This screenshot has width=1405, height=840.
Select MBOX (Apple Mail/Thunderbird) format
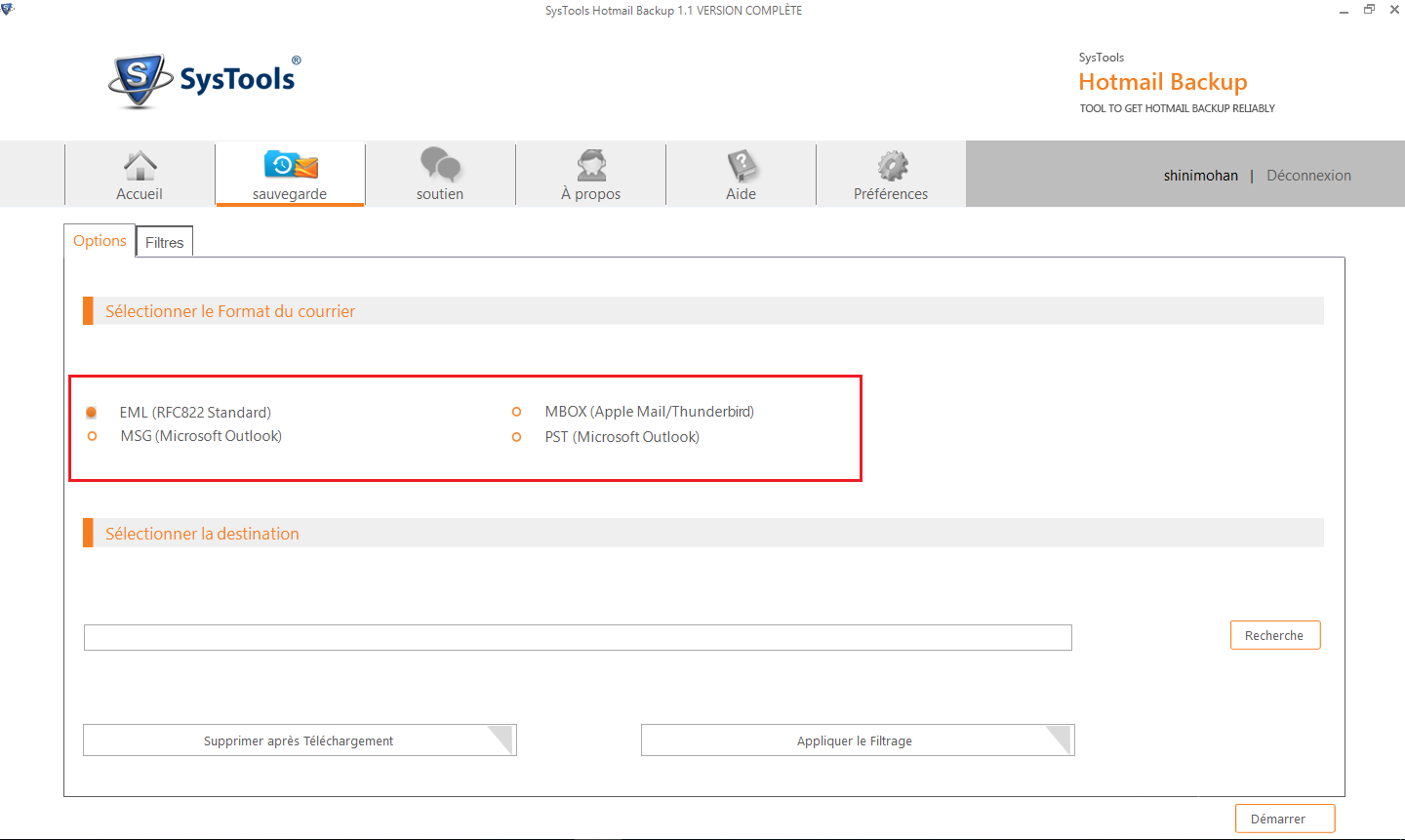[516, 412]
